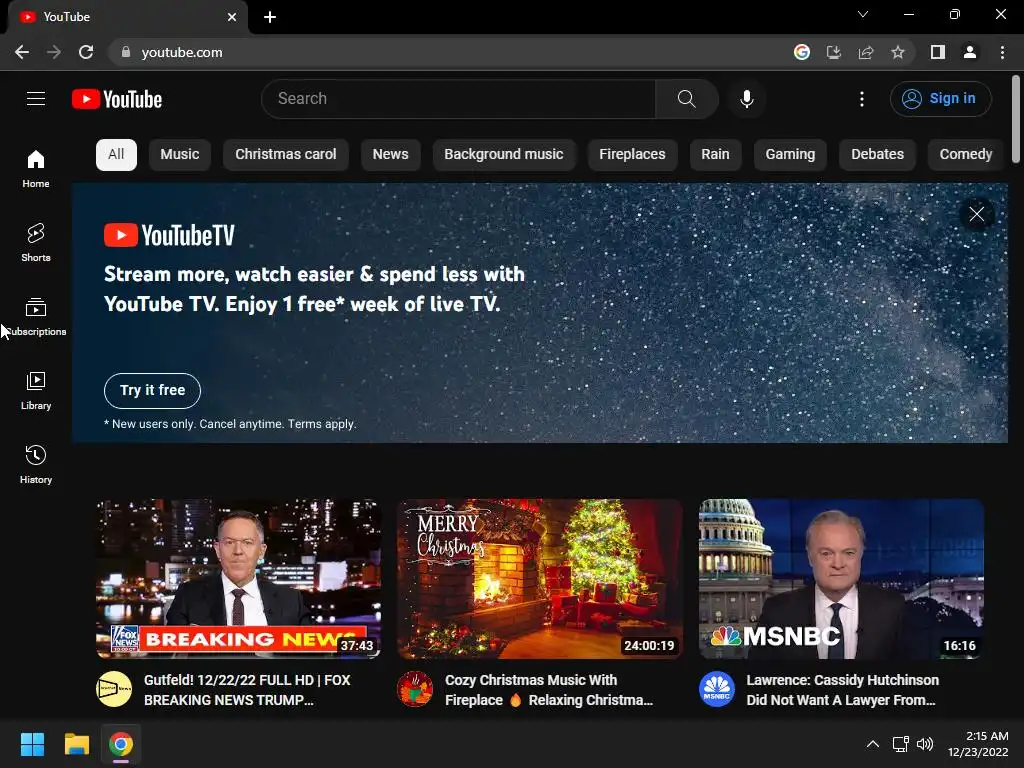The height and width of the screenshot is (768, 1024).
Task: Open Gutfeld video channel avatar
Action: pos(114,689)
